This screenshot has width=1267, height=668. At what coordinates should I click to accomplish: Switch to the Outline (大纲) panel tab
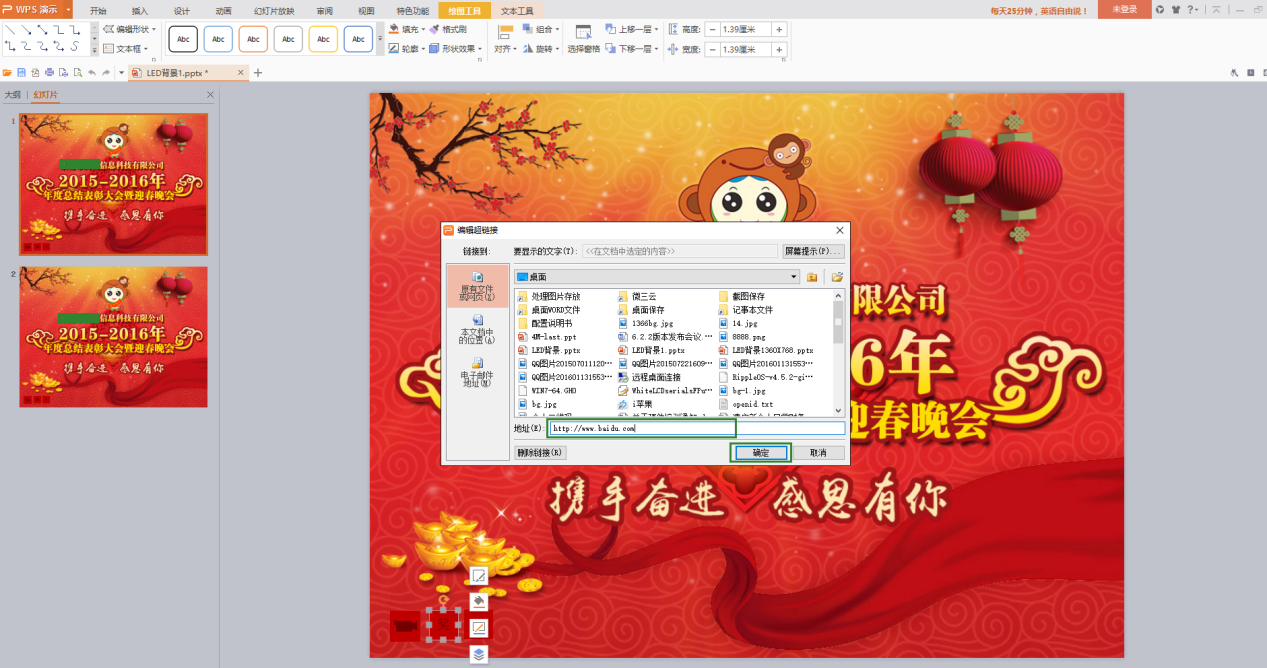[x=12, y=95]
